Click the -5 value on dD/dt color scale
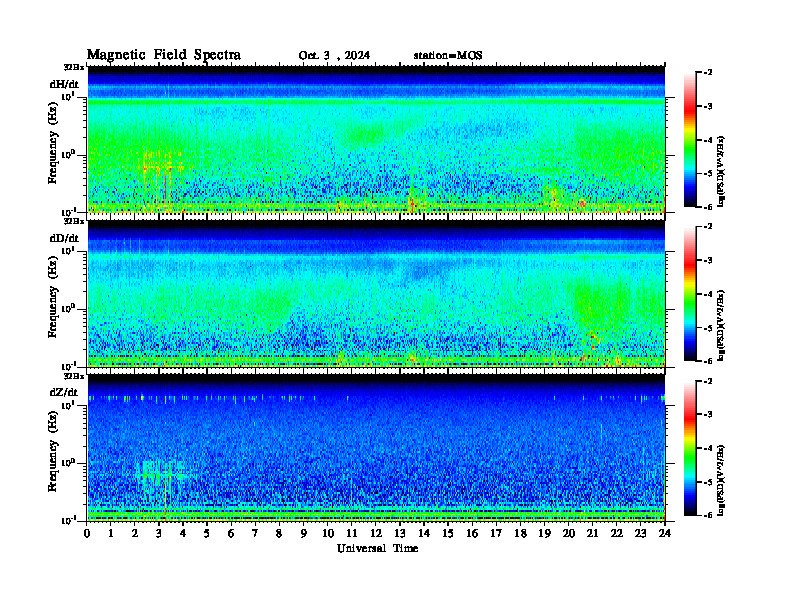The image size is (792, 612). 708,328
